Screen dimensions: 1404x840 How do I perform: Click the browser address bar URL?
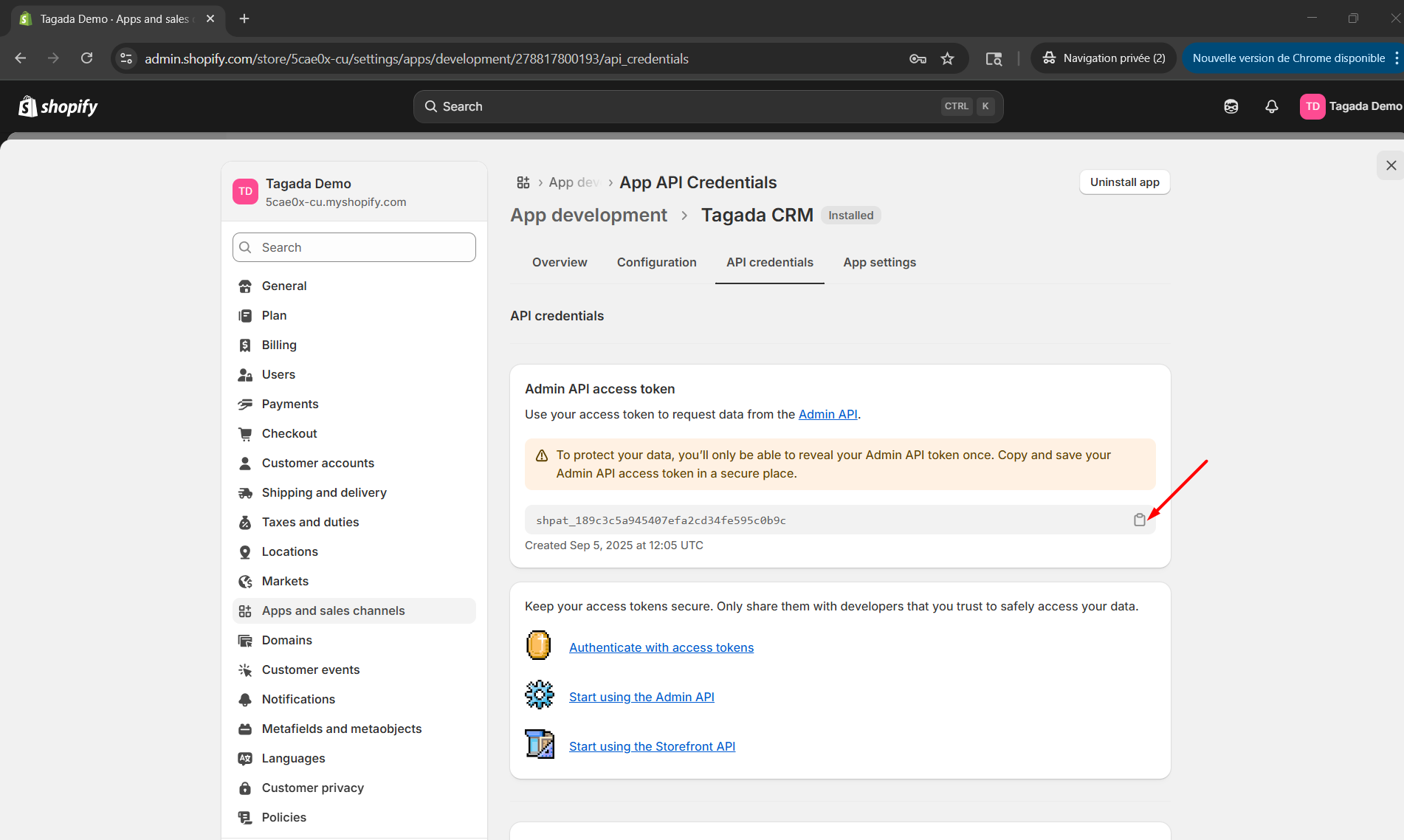pos(416,58)
